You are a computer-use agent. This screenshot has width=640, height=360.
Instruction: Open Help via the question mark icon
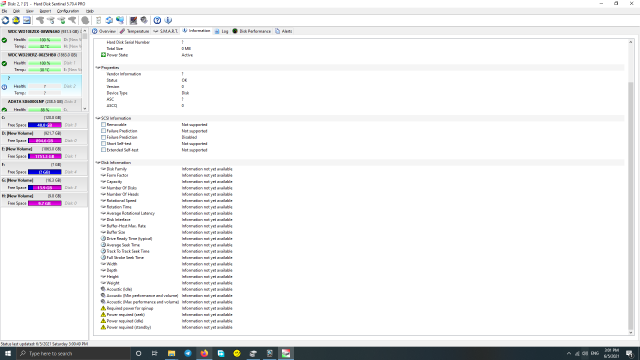157,20
